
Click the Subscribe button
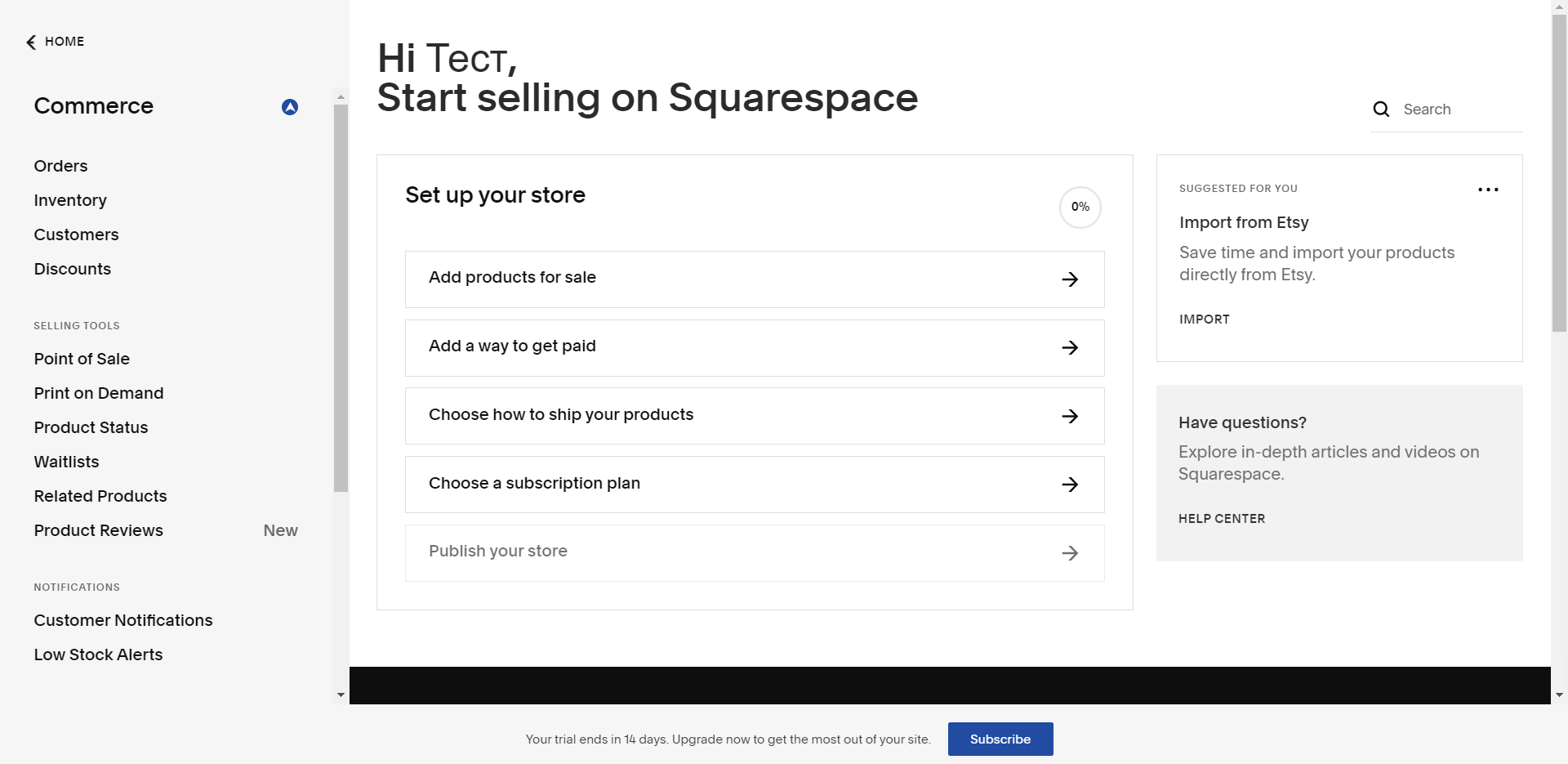pyautogui.click(x=1000, y=739)
